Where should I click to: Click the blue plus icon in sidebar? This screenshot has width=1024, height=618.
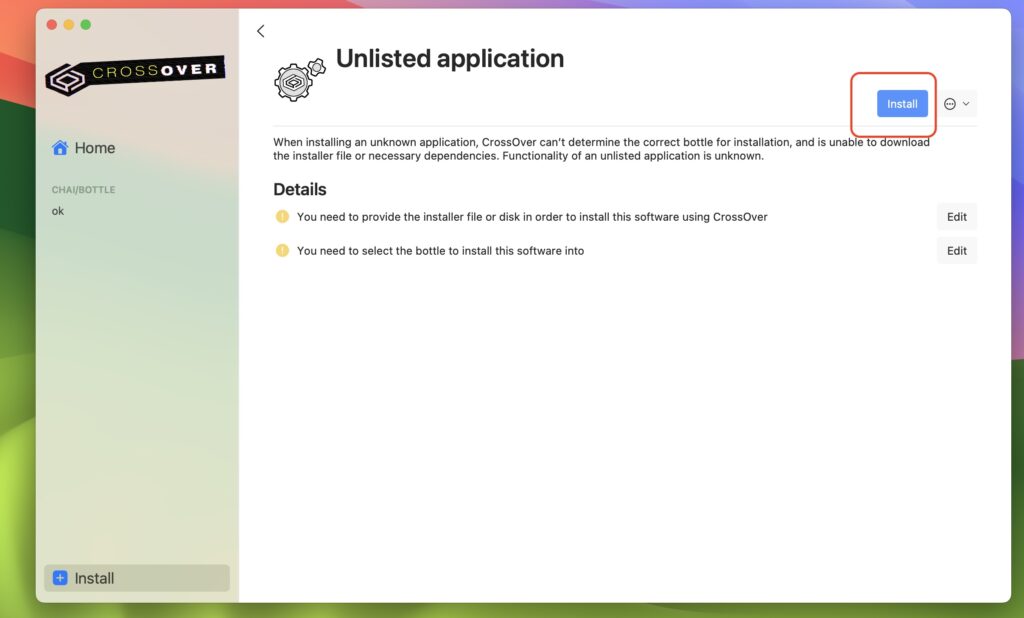[x=60, y=578]
